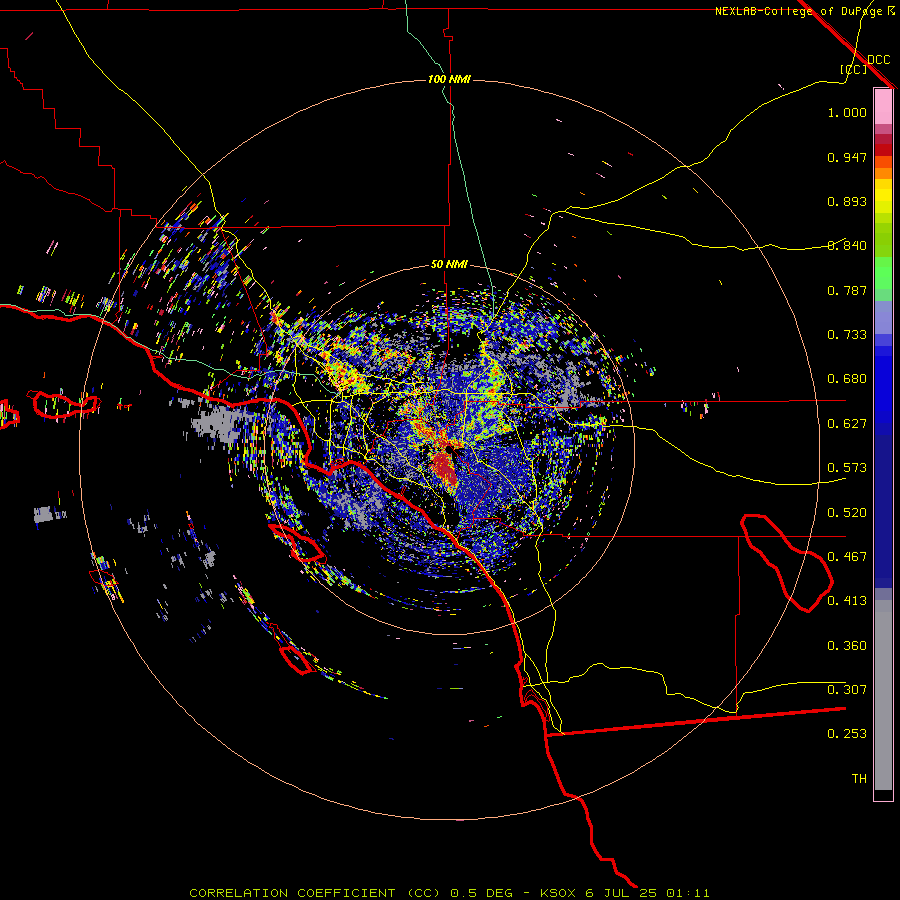Click the pink segment of the color bar
Screen dimensions: 900x900
[883, 107]
